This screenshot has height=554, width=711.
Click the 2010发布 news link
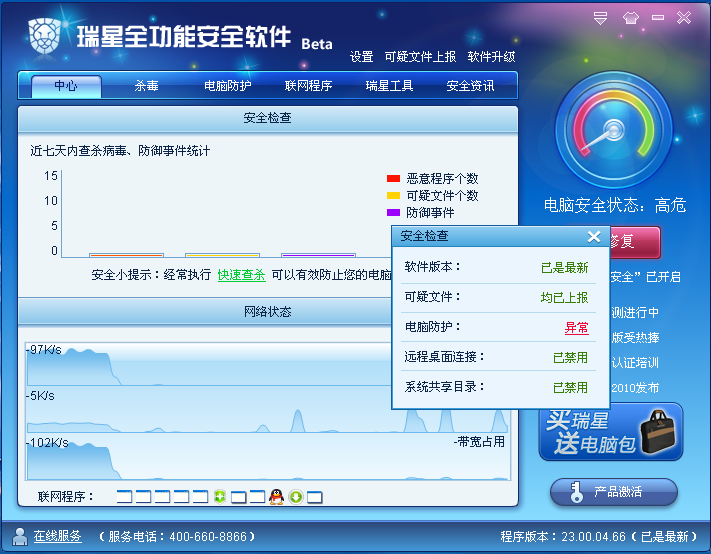coord(635,388)
